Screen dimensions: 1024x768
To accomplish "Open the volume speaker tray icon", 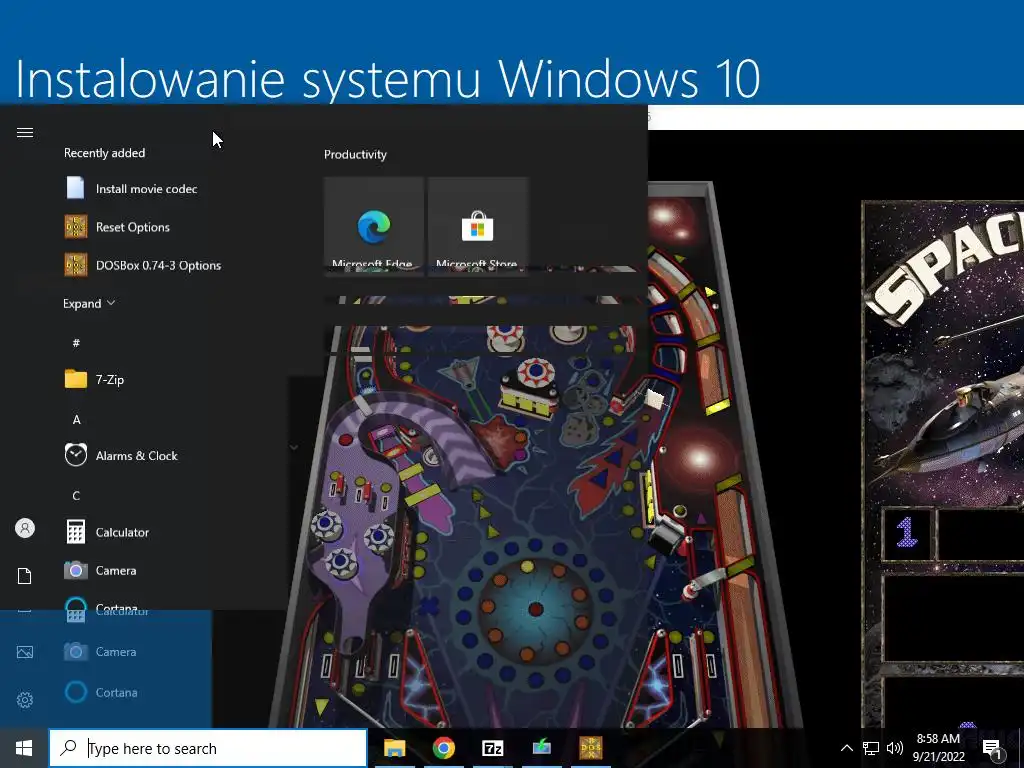I will click(895, 748).
